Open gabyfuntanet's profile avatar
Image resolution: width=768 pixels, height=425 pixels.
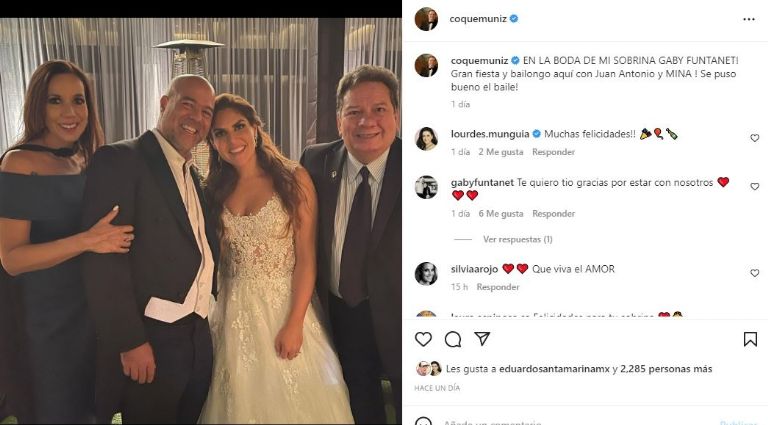[426, 187]
